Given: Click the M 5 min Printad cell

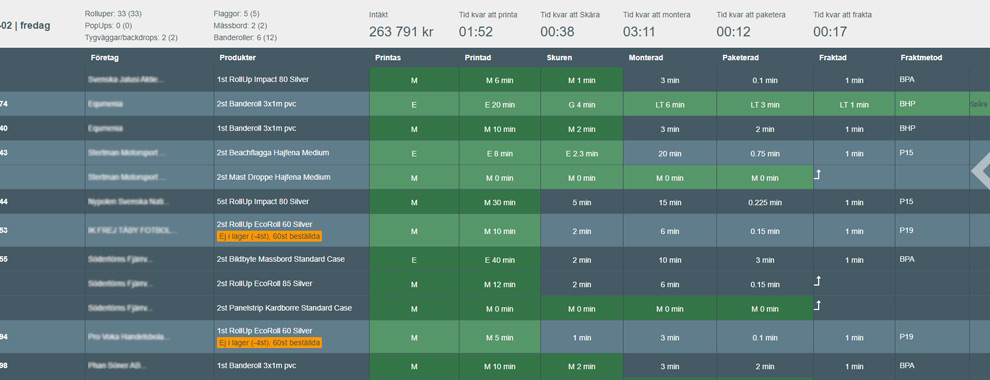Looking at the screenshot, I should click(x=500, y=337).
